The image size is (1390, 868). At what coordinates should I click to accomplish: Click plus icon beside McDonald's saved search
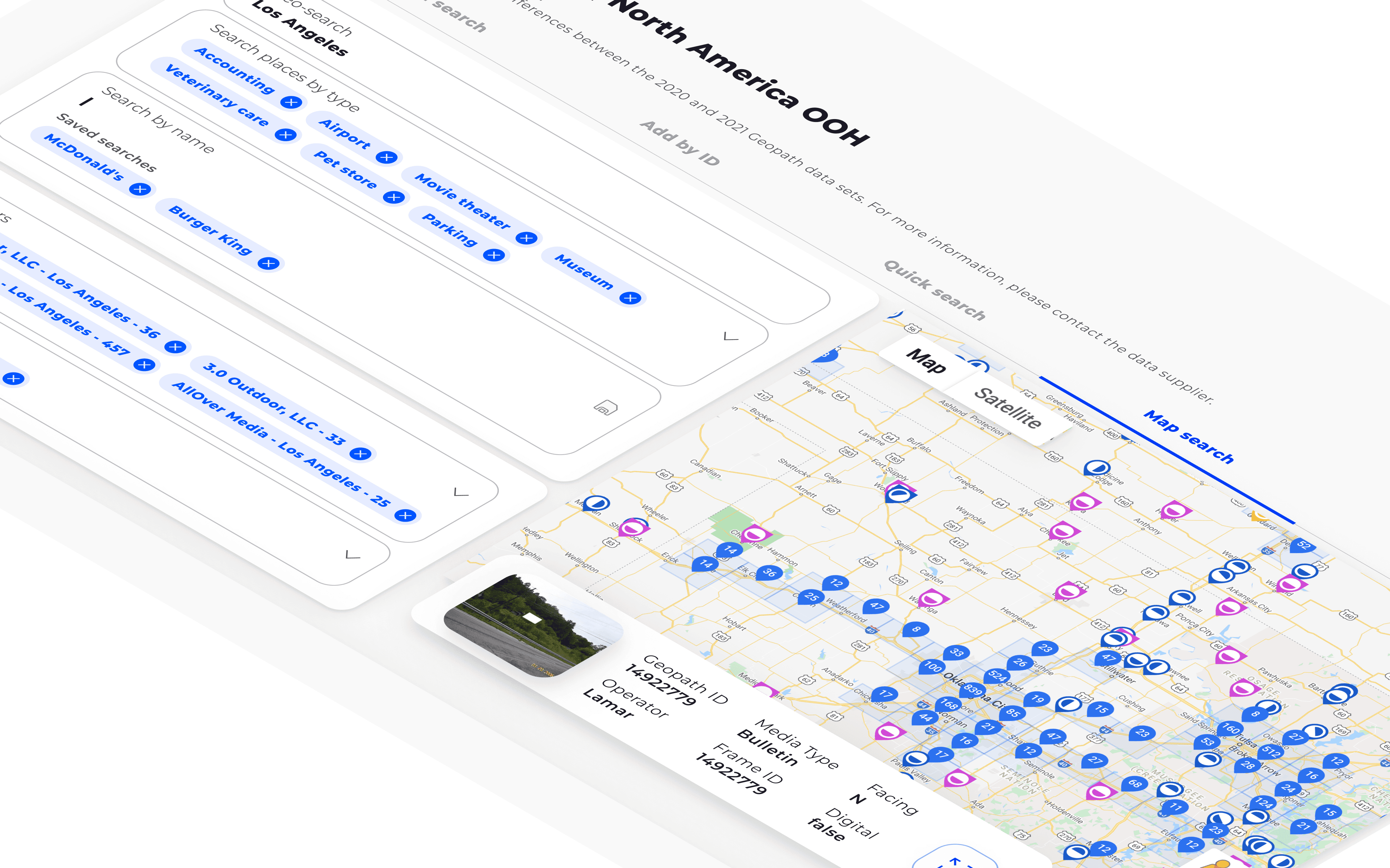tap(140, 189)
